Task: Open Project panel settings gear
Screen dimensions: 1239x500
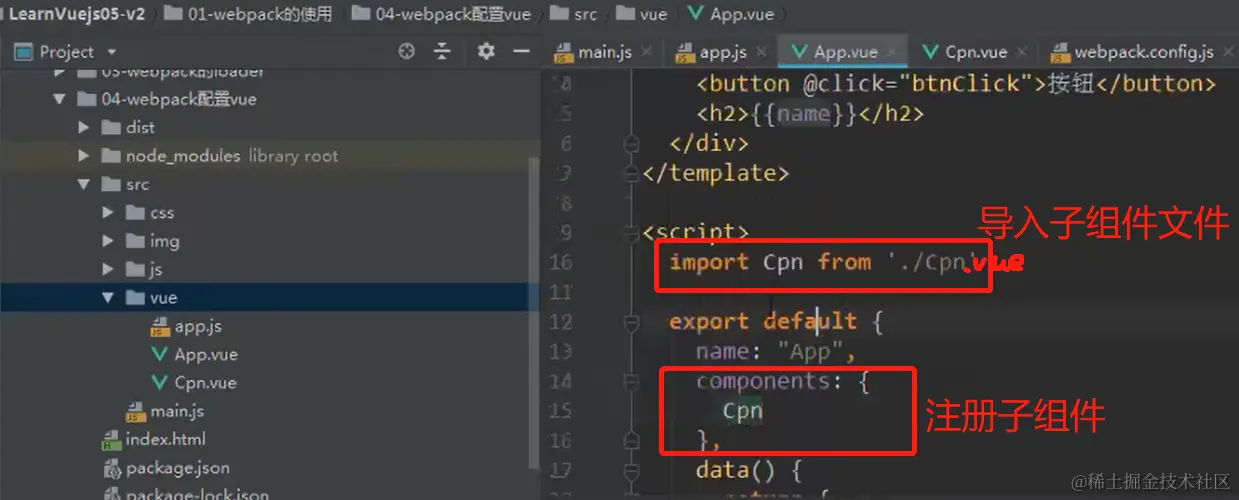Action: (486, 52)
